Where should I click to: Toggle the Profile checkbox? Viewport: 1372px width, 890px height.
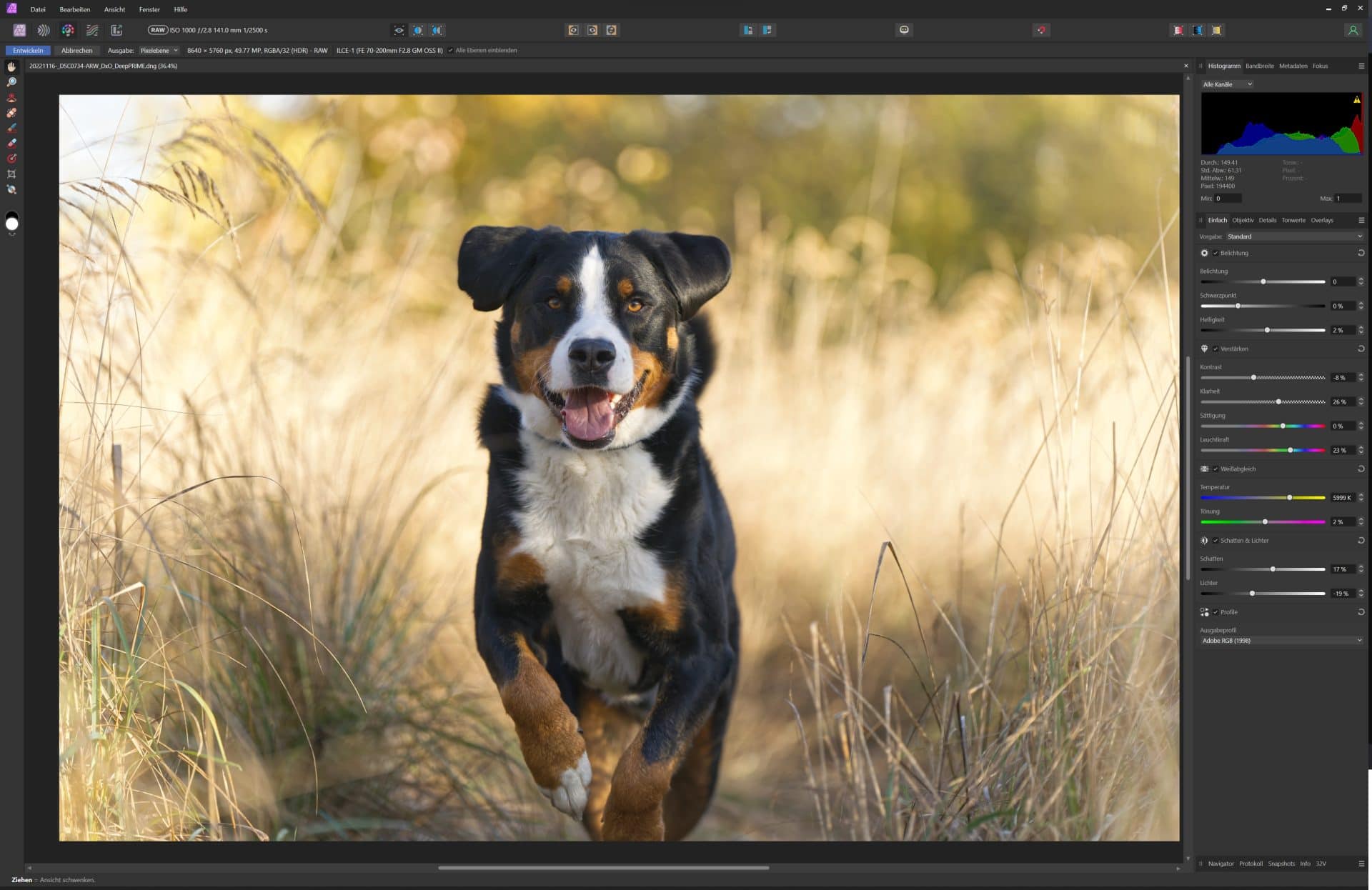(1216, 611)
